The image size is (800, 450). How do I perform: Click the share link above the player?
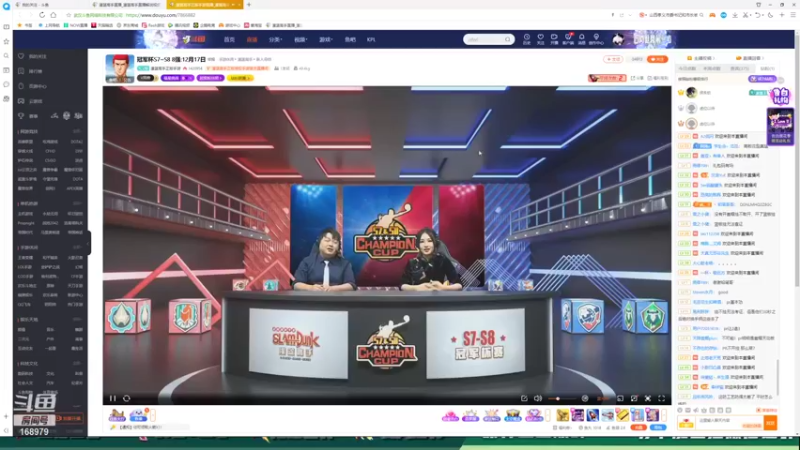point(637,78)
